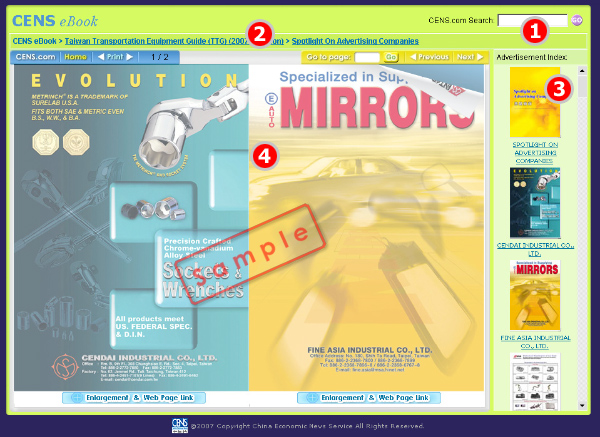Select the CENS.com tab in toolbar

[x=35, y=57]
